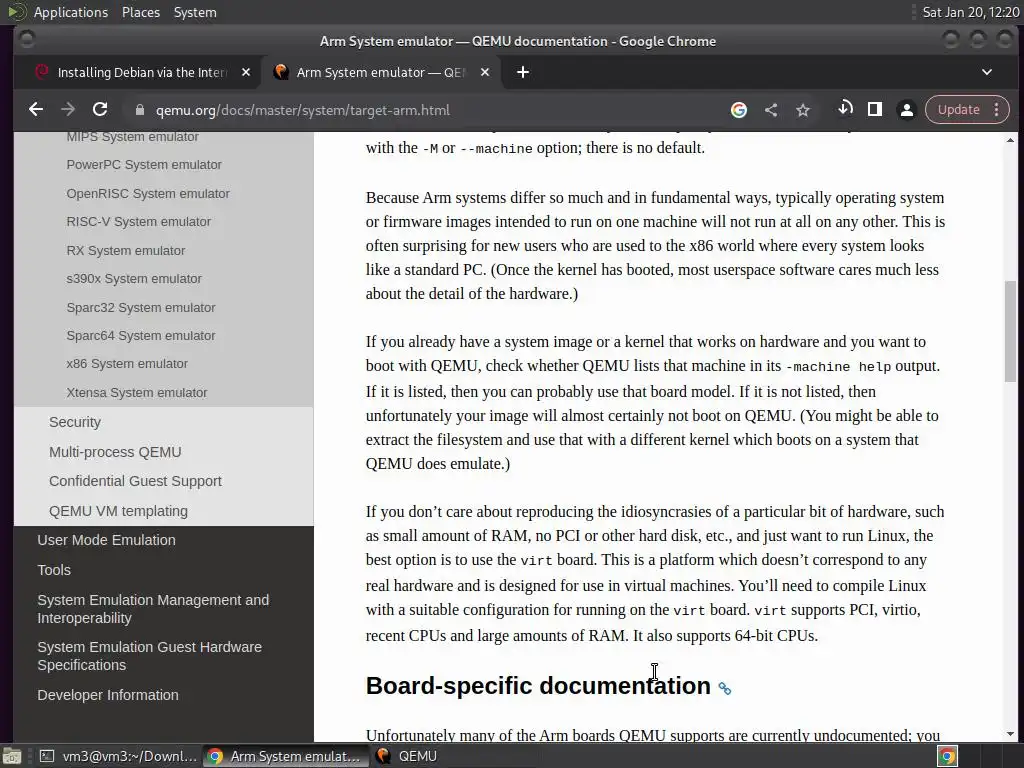Viewport: 1024px width, 768px height.
Task: Click the Board-specific documentation heading
Action: click(537, 686)
